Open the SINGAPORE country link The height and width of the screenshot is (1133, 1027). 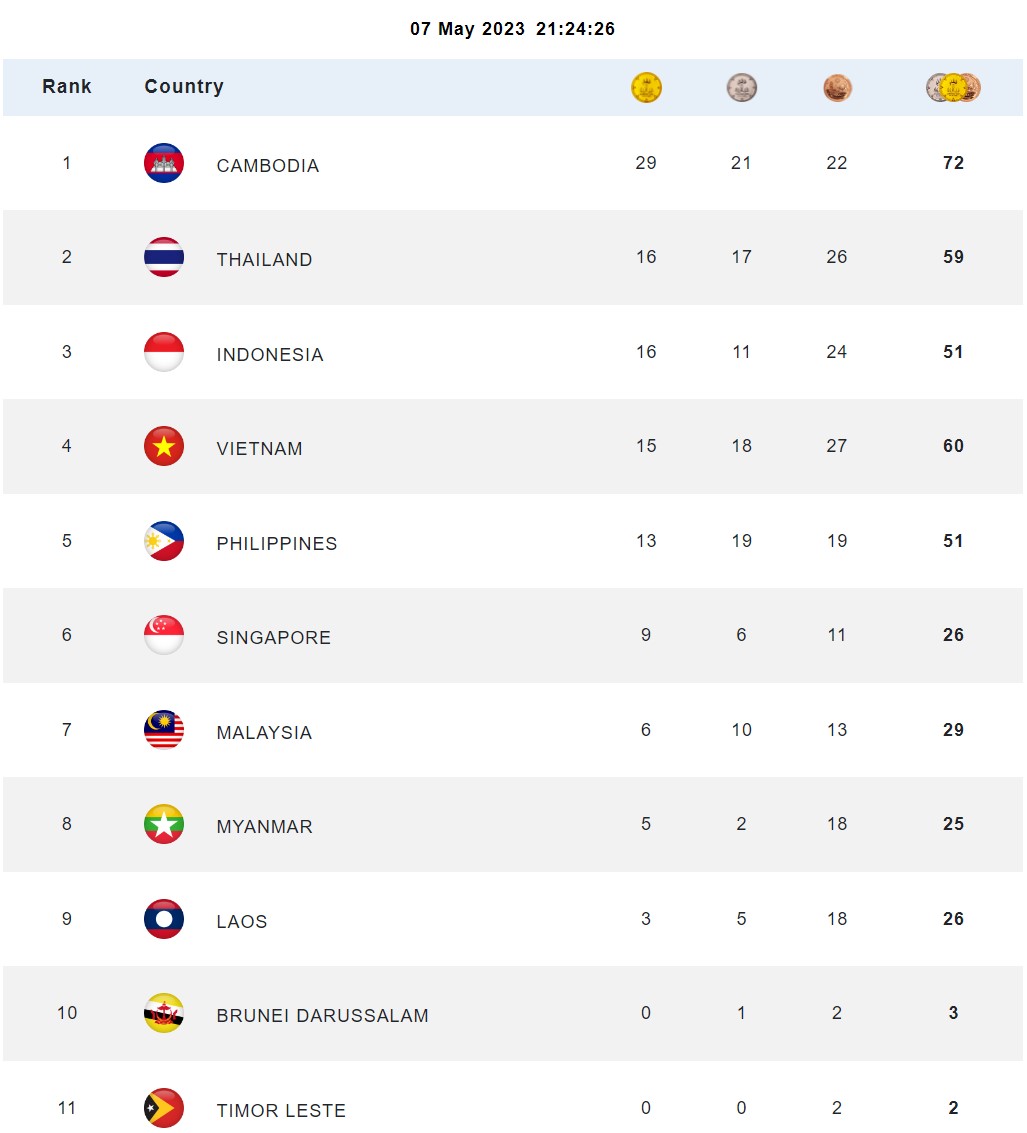[273, 637]
